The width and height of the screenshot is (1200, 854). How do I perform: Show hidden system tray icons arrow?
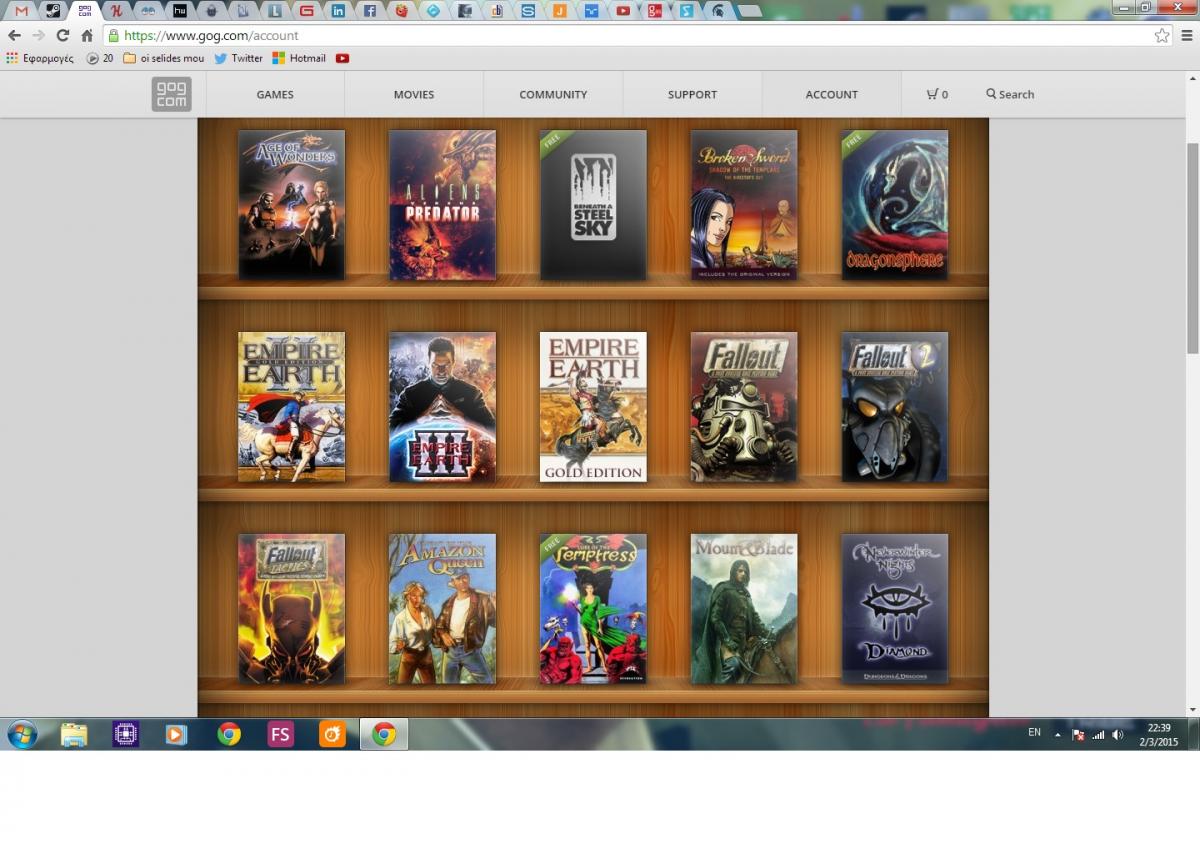[1058, 734]
